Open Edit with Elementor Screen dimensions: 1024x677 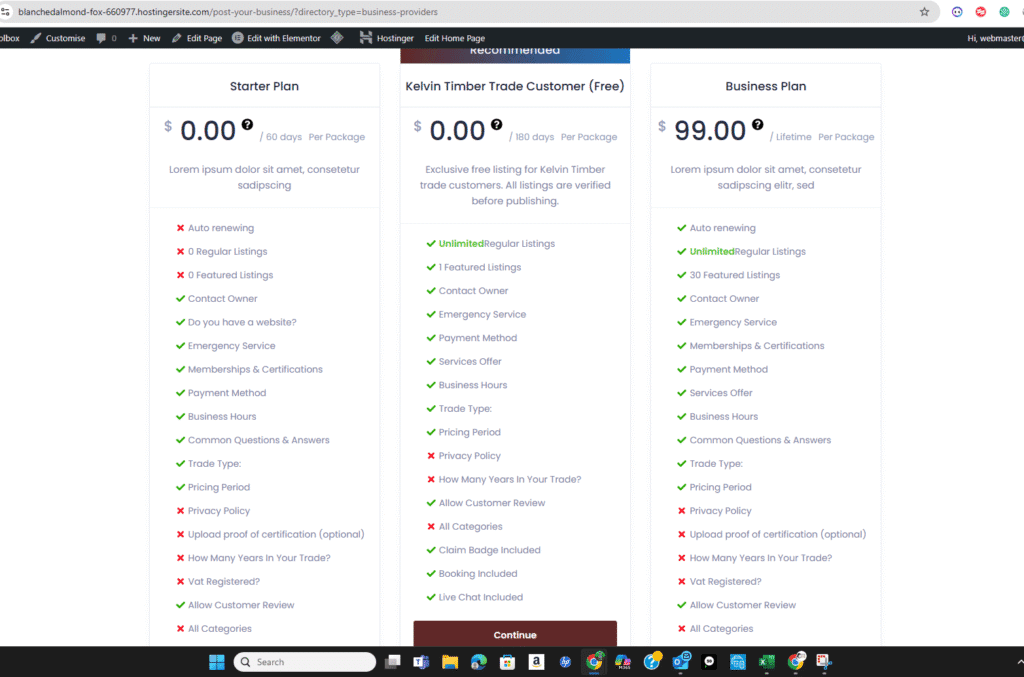(277, 38)
